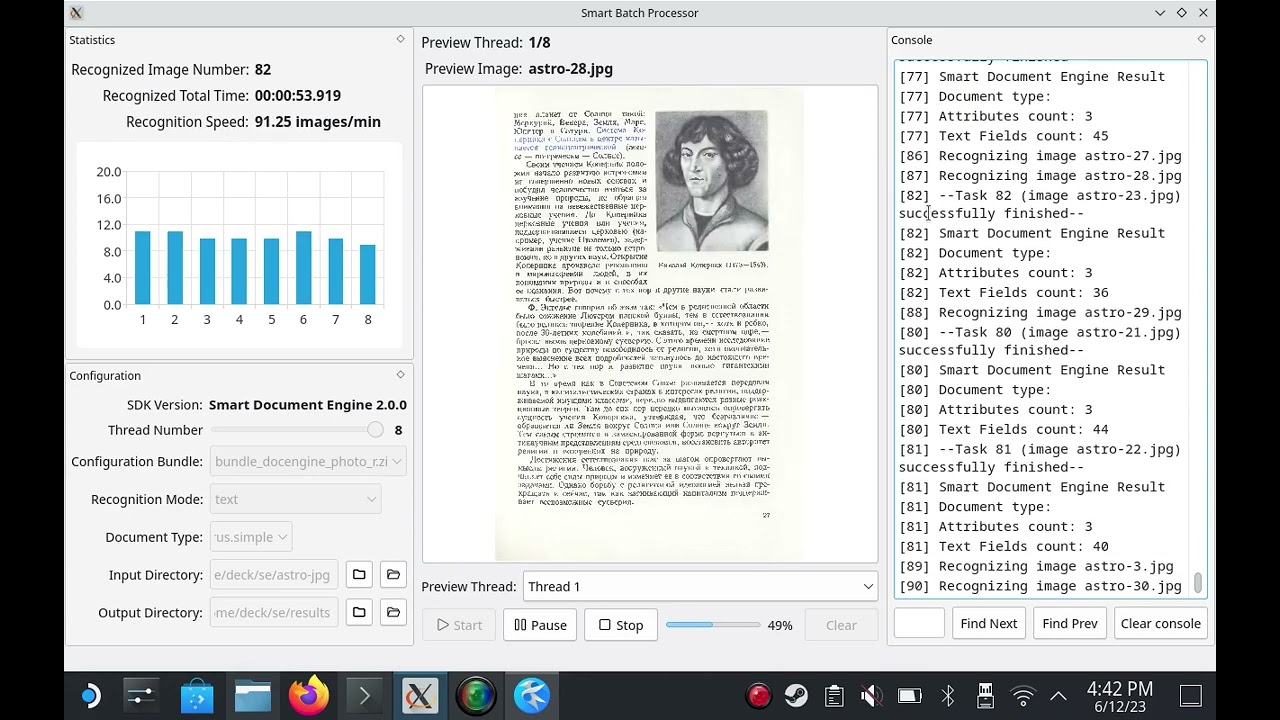Float the Console panel
The width and height of the screenshot is (1280, 720).
click(x=1201, y=39)
